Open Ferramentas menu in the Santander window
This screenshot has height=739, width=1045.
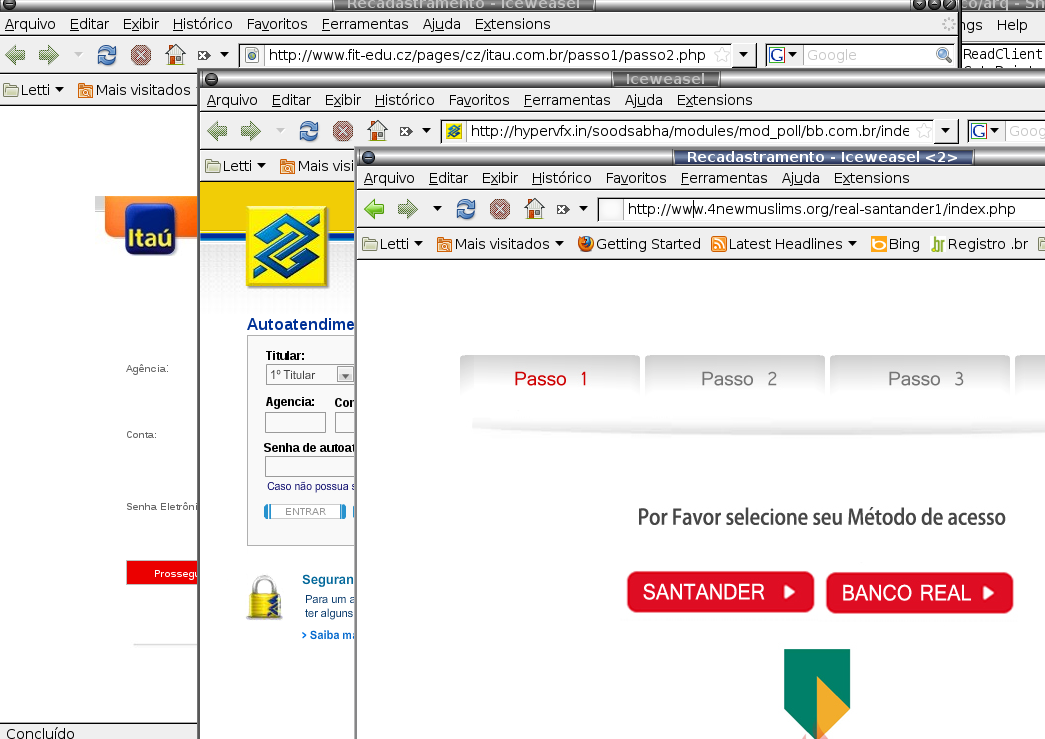click(x=724, y=179)
